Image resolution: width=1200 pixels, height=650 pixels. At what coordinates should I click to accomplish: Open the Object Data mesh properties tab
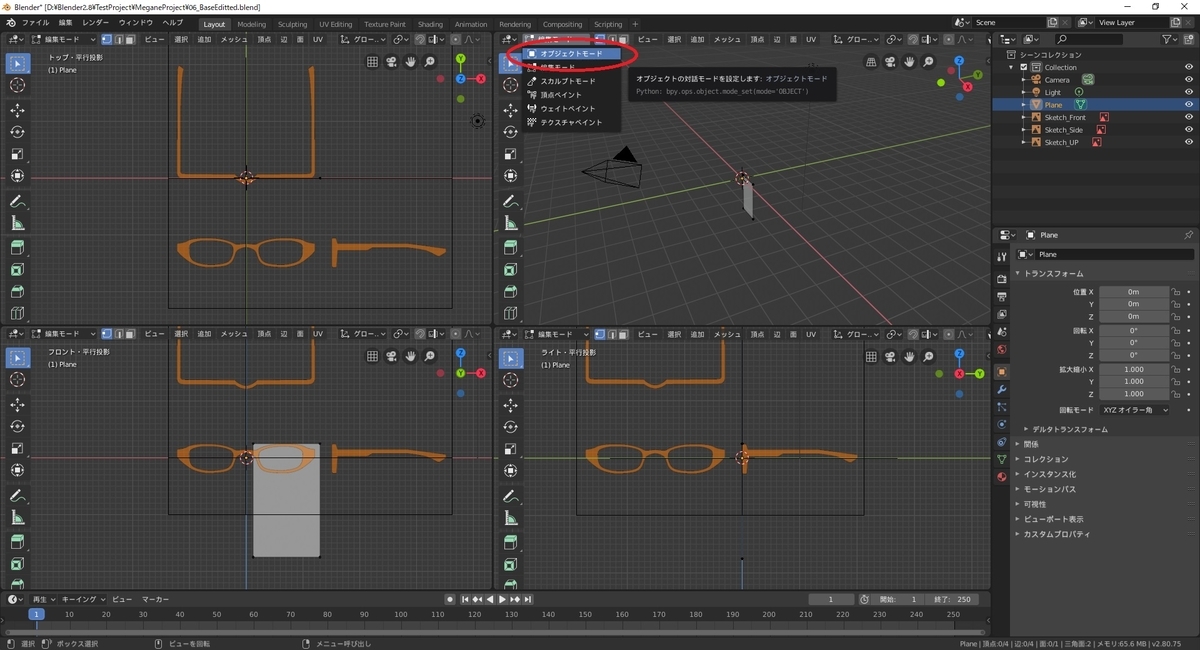[1002, 459]
